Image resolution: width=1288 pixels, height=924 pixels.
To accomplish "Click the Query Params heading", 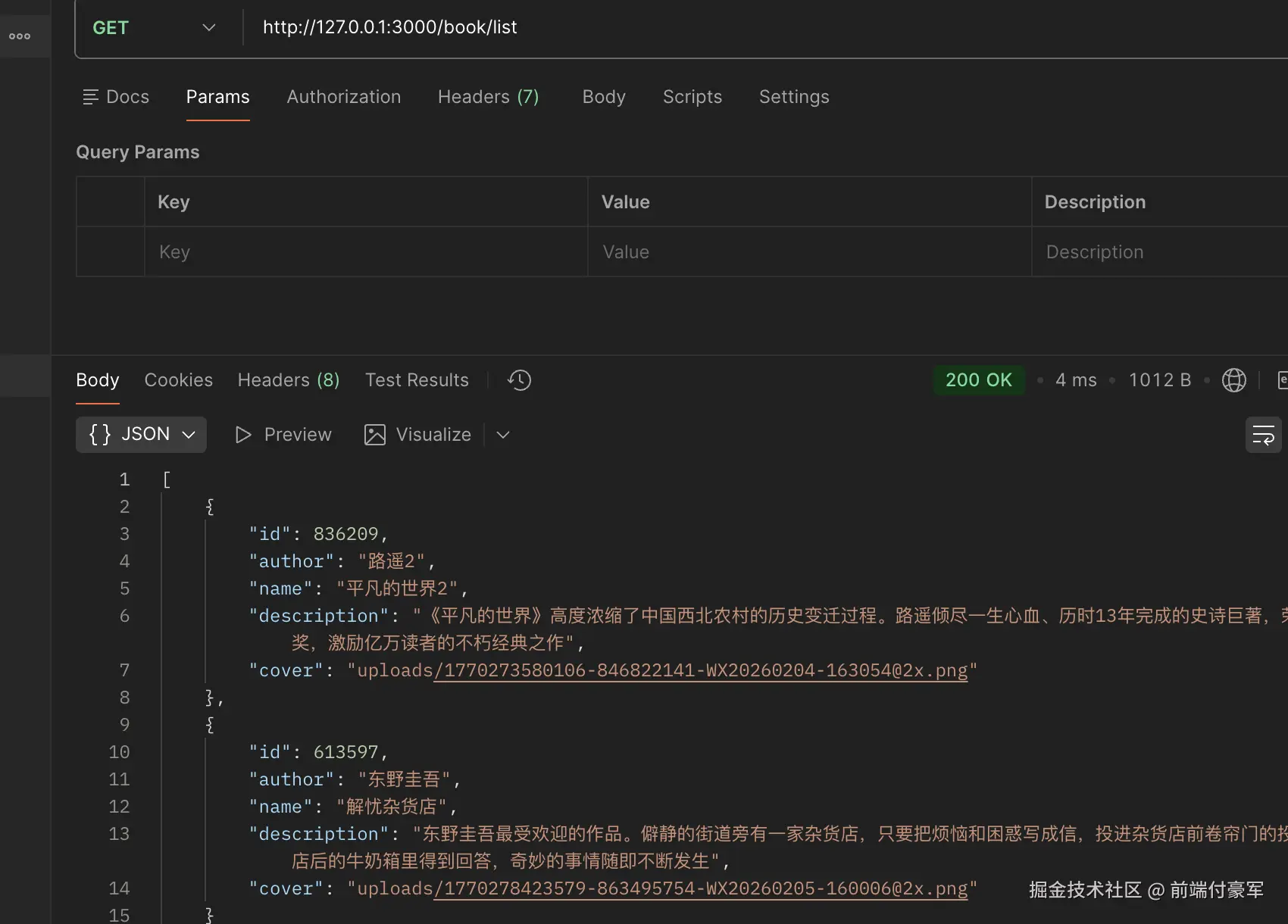I will (x=138, y=152).
